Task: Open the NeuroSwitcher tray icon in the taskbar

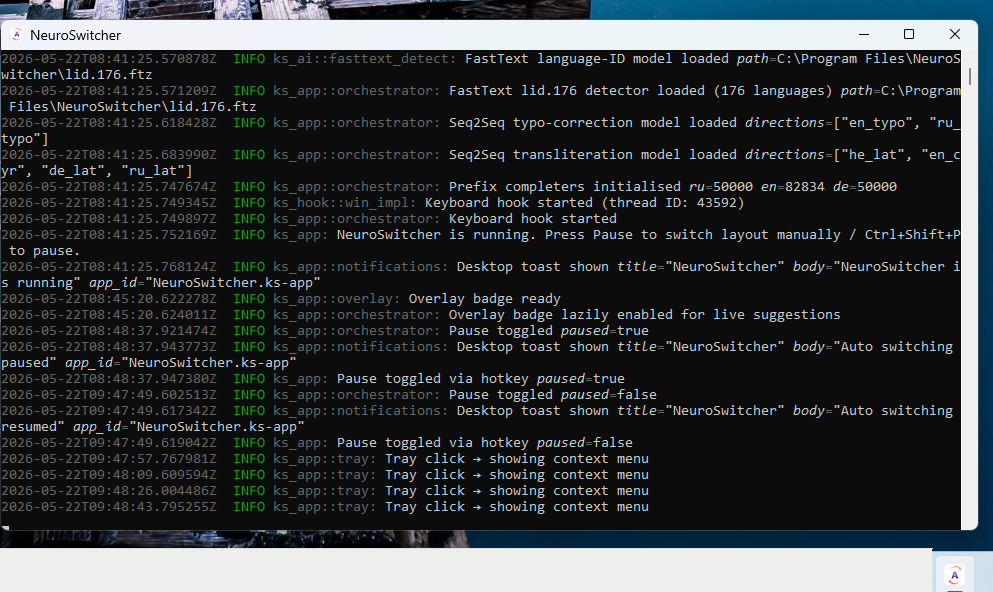Action: 954,575
